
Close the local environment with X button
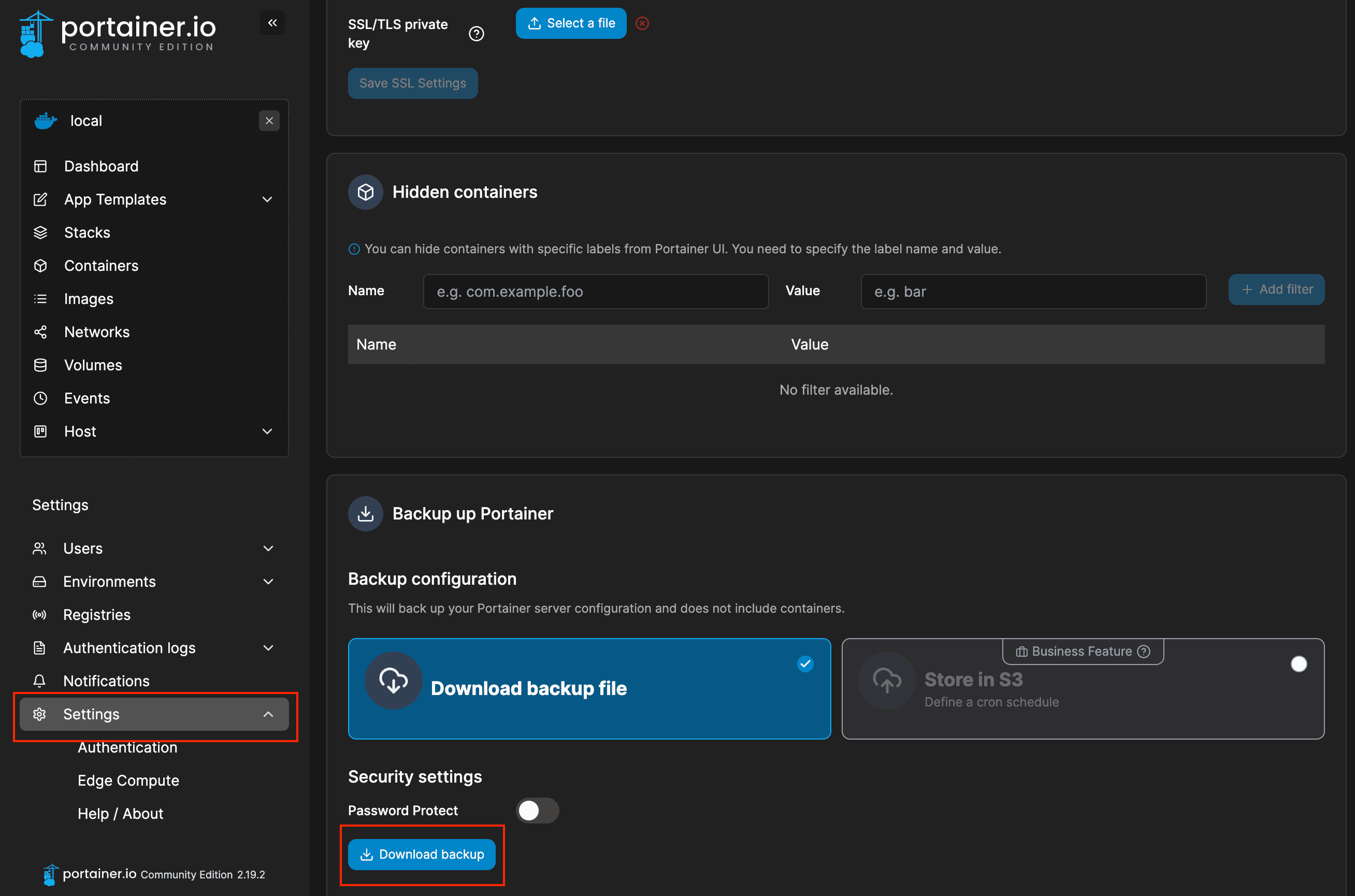coord(269,121)
